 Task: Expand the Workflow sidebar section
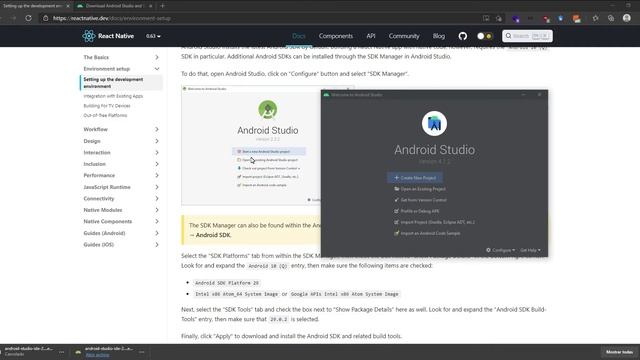coord(121,129)
